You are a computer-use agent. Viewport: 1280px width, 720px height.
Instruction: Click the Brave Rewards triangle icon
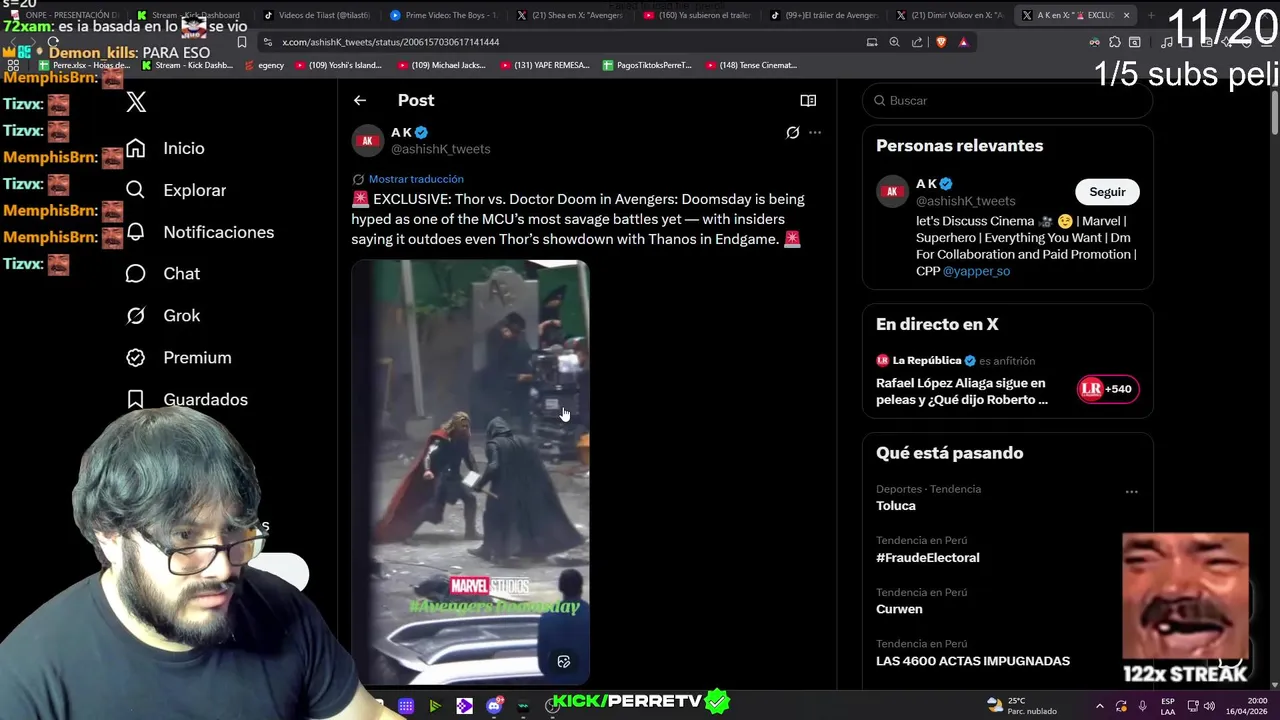963,42
